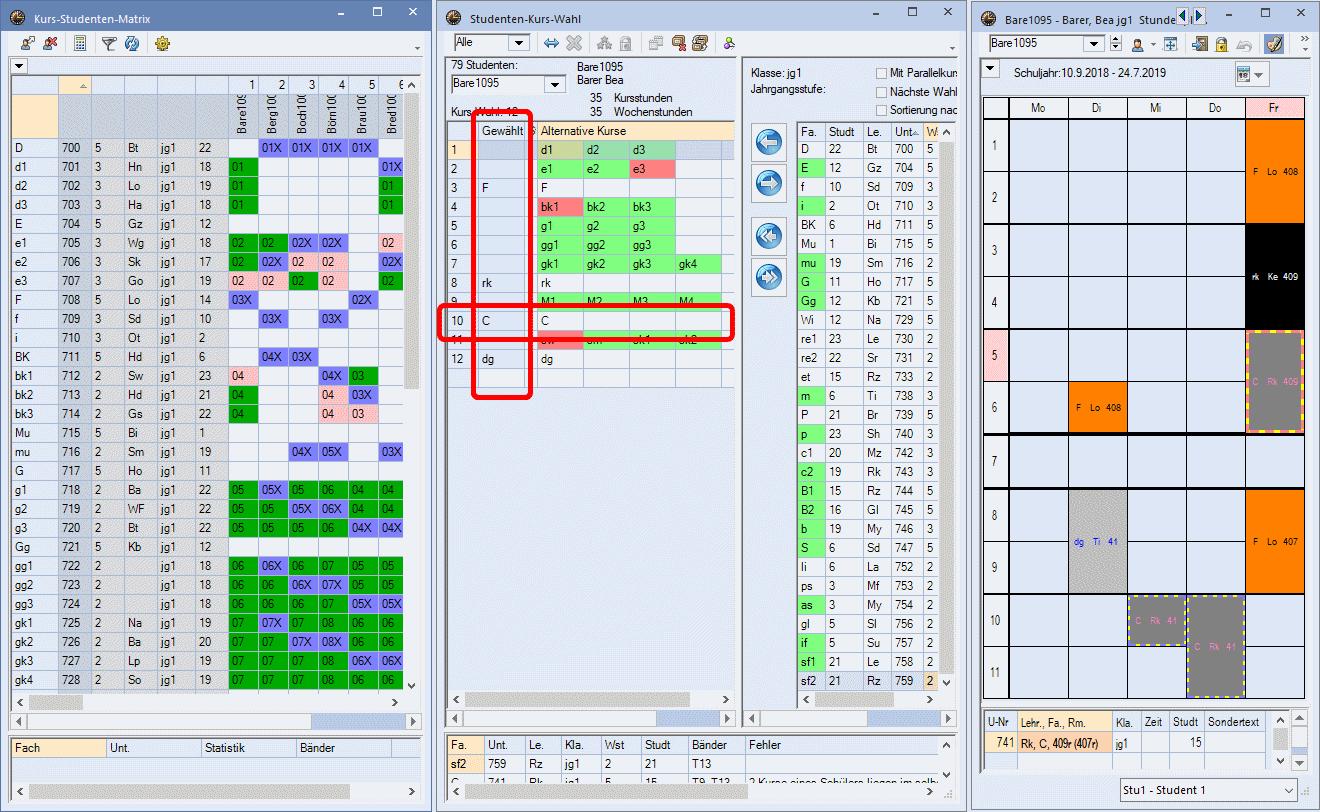The image size is (1320, 812).
Task: Select the orange 'F Lo 407' Friday lesson block
Action: [x=1274, y=541]
